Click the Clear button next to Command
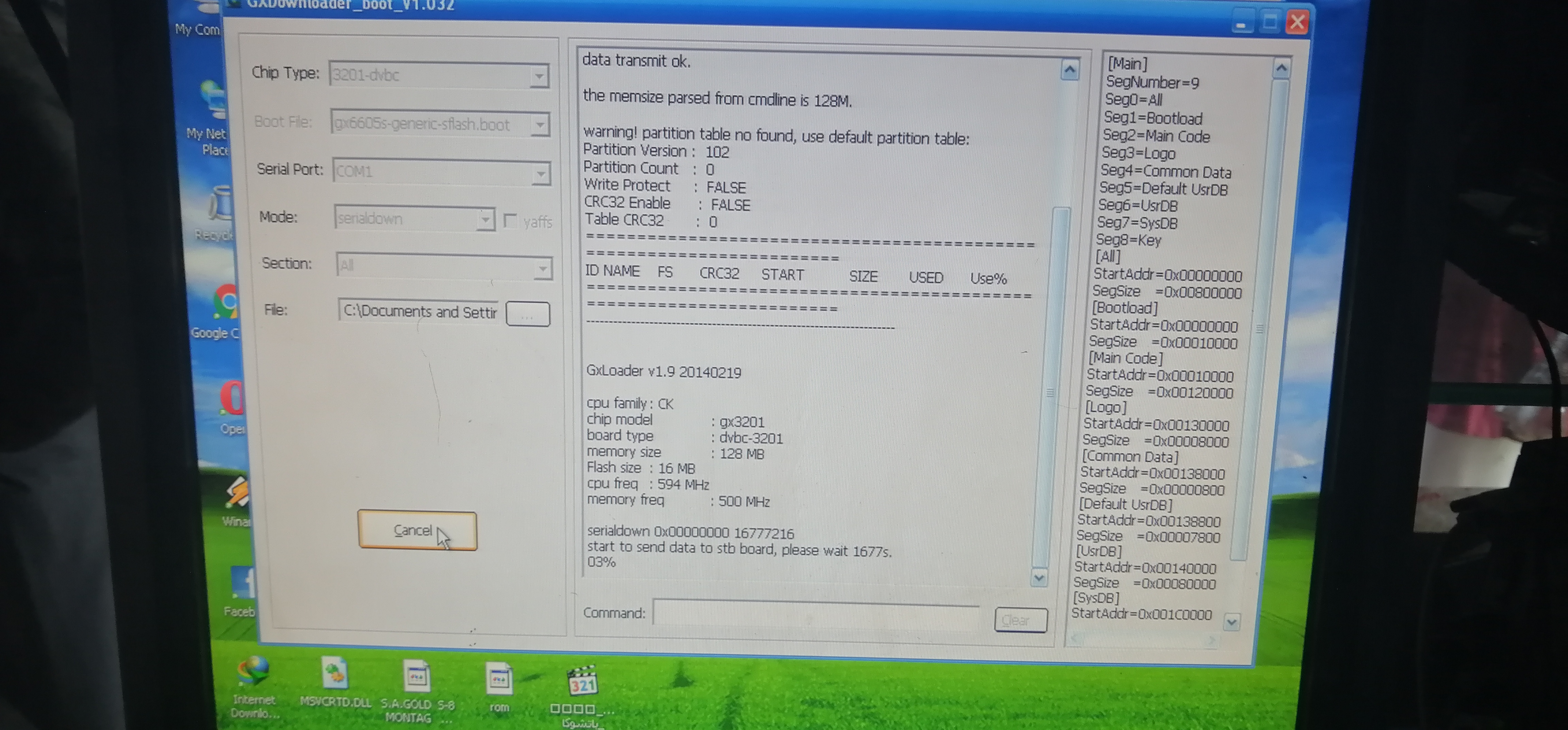Image resolution: width=1568 pixels, height=730 pixels. [x=1020, y=620]
